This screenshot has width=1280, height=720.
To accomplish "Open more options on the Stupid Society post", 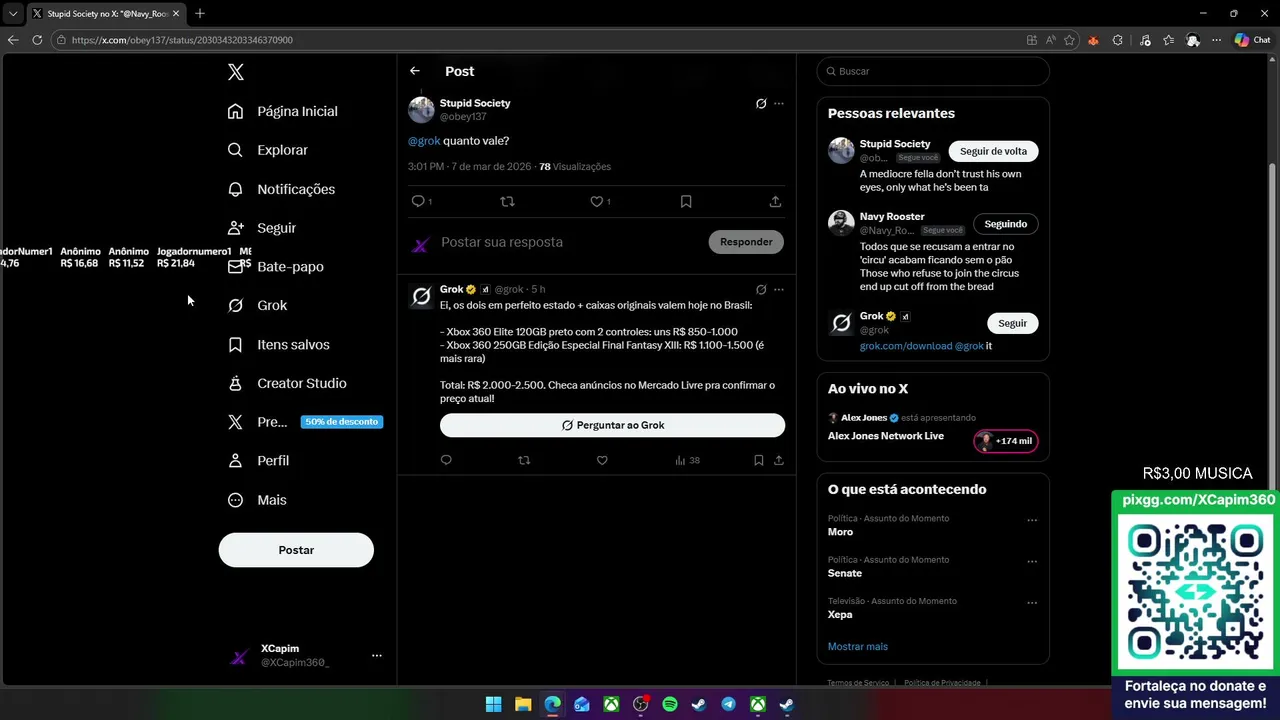I will coord(779,103).
